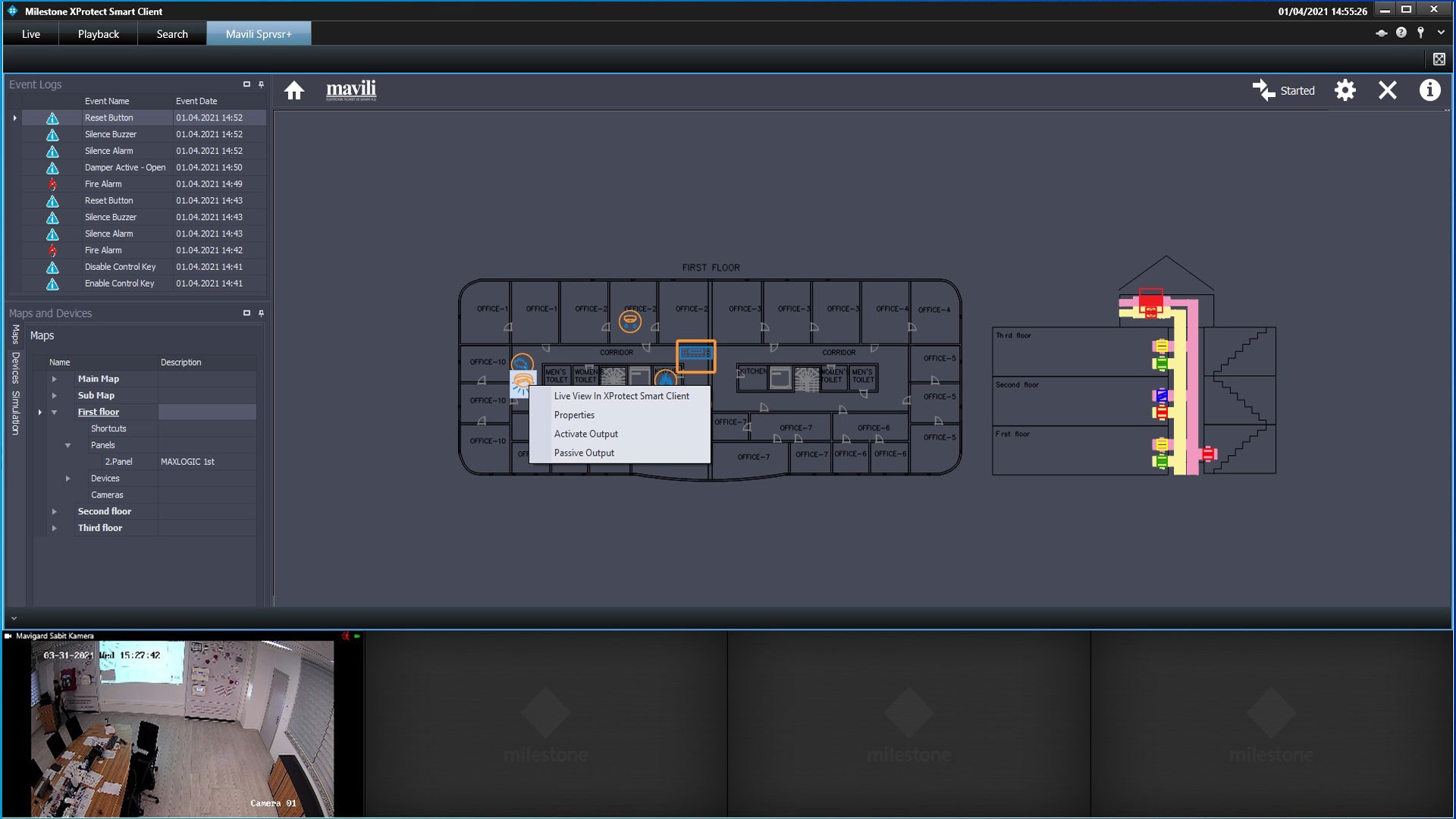
Task: Select the red roof unit on building section
Action: click(x=1150, y=302)
